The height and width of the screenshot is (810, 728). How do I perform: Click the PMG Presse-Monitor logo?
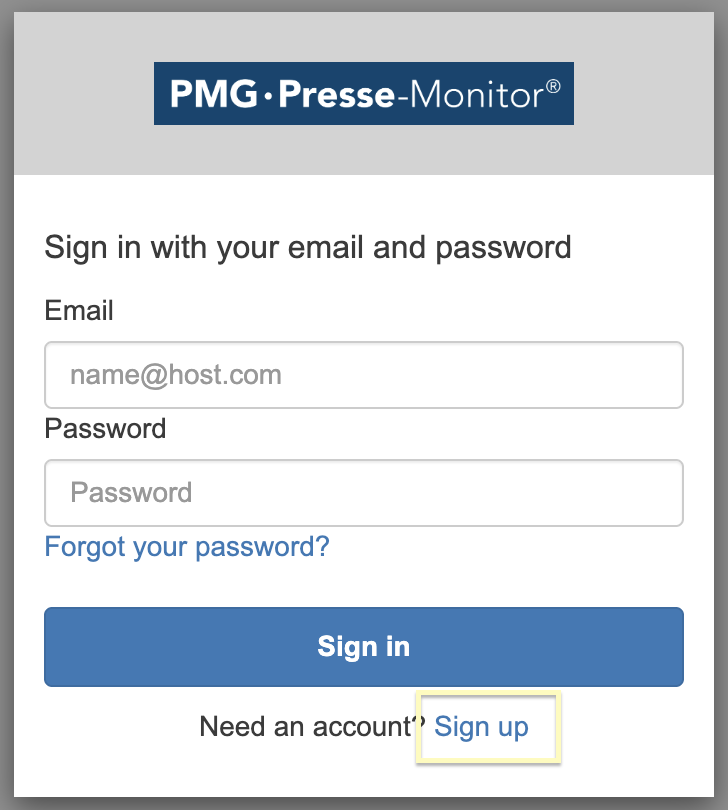364,94
